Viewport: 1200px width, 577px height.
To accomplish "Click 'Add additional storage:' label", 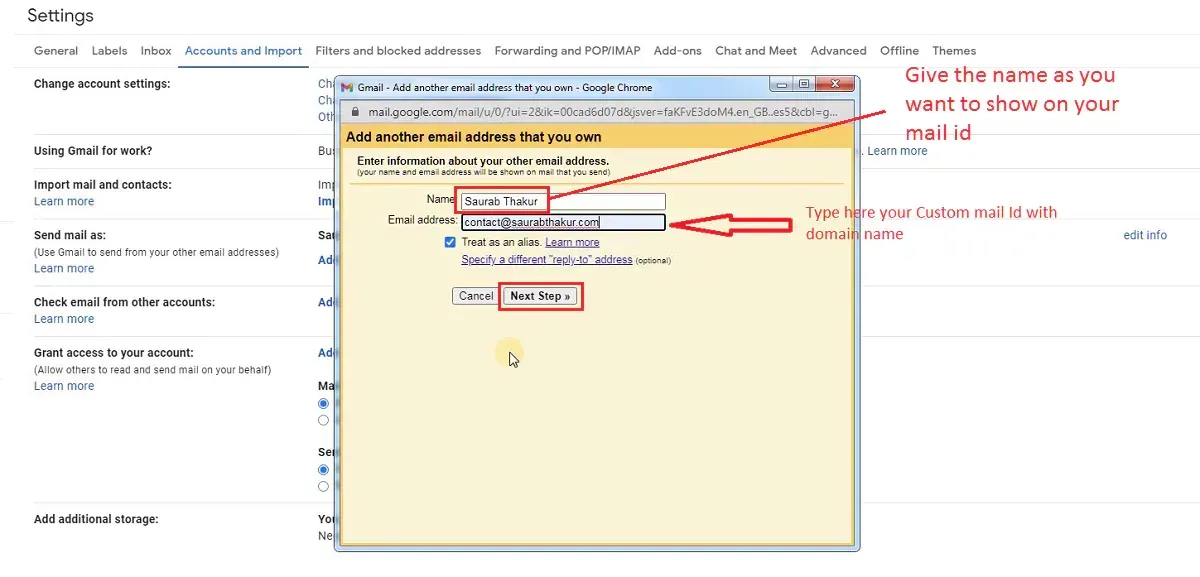I will click(x=96, y=519).
